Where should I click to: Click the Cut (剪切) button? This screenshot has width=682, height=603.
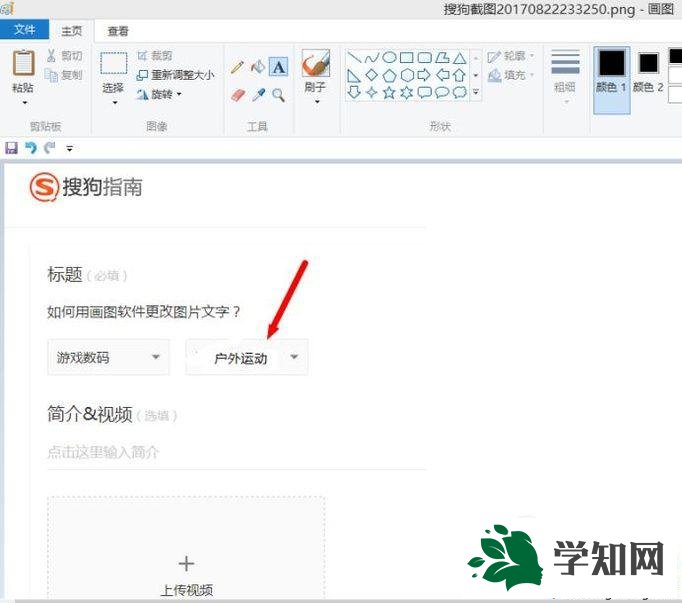tap(64, 56)
